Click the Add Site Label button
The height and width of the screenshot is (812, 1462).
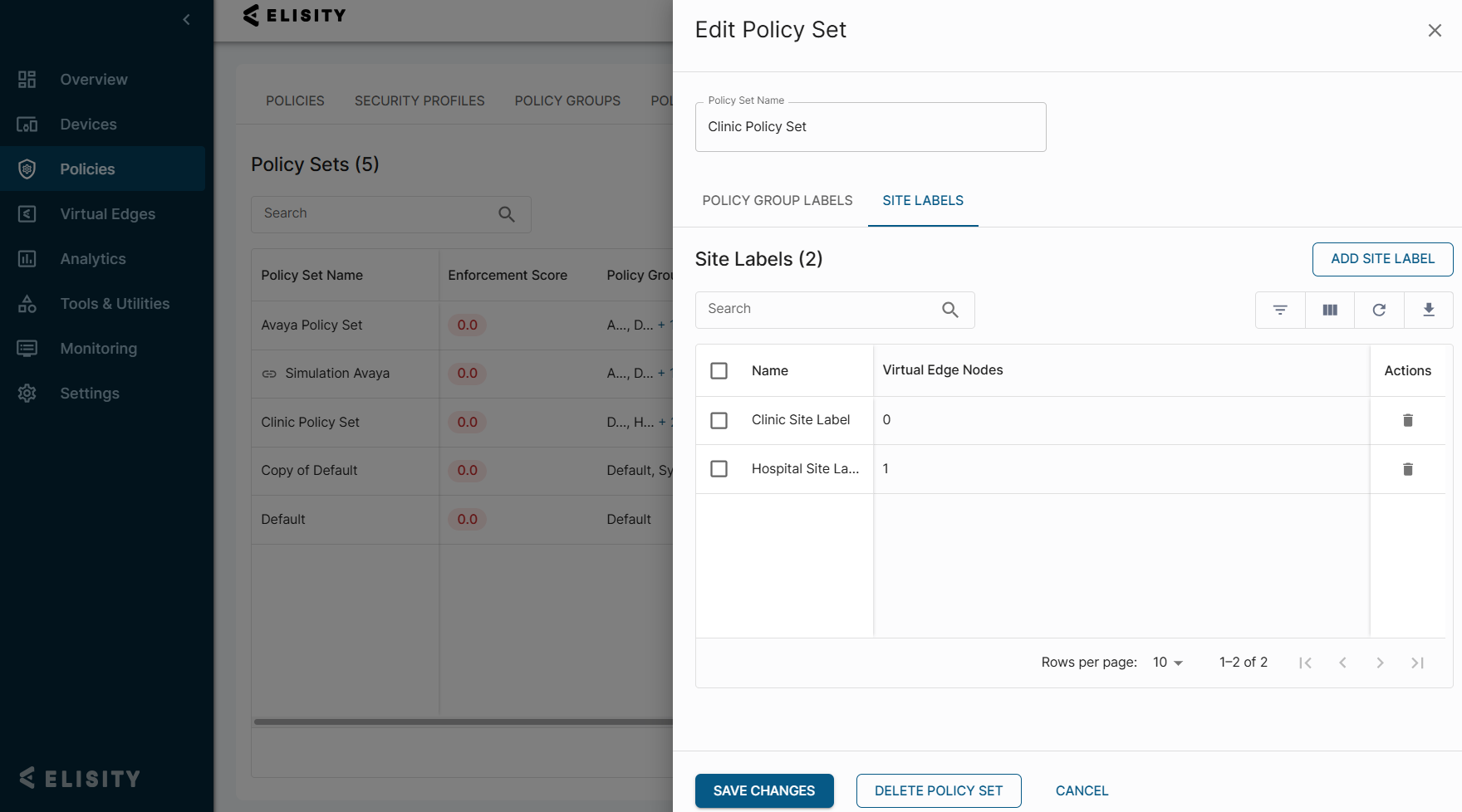[1382, 259]
